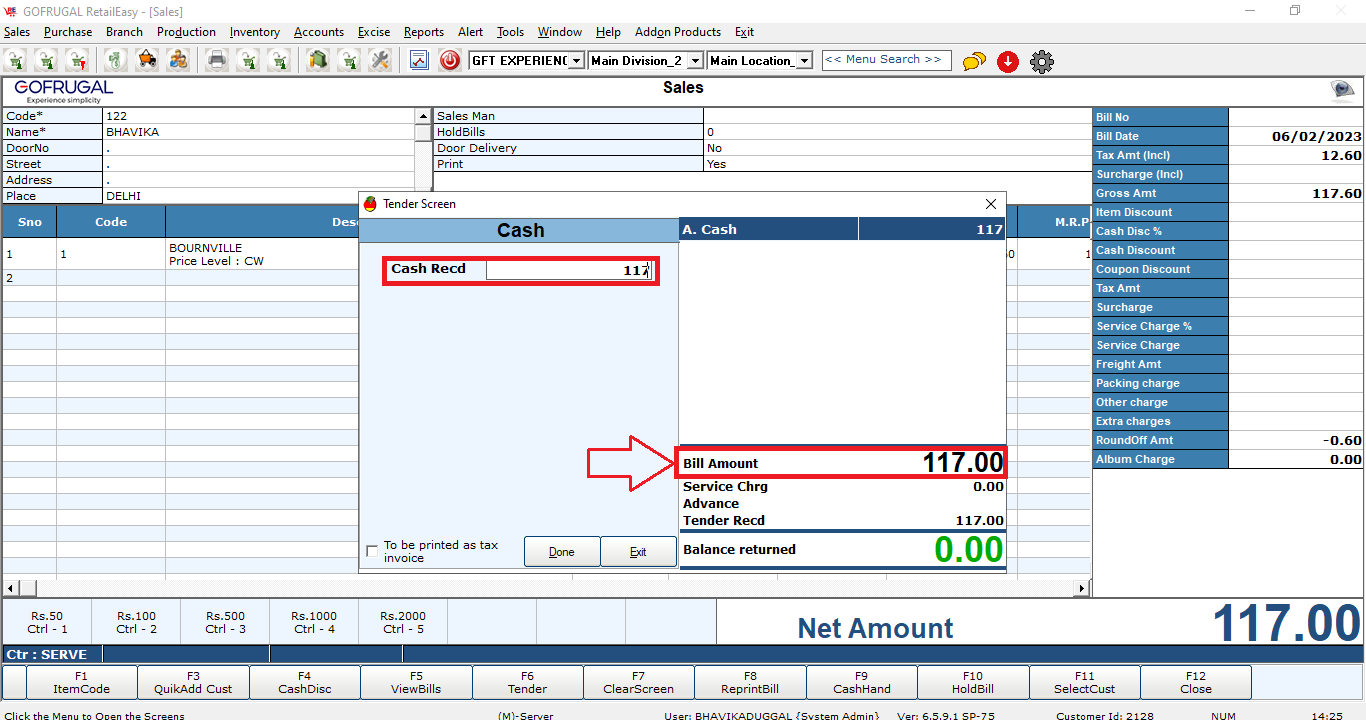Click the printer icon in the toolbar
Screen dimensions: 1366x720
pyautogui.click(x=217, y=61)
